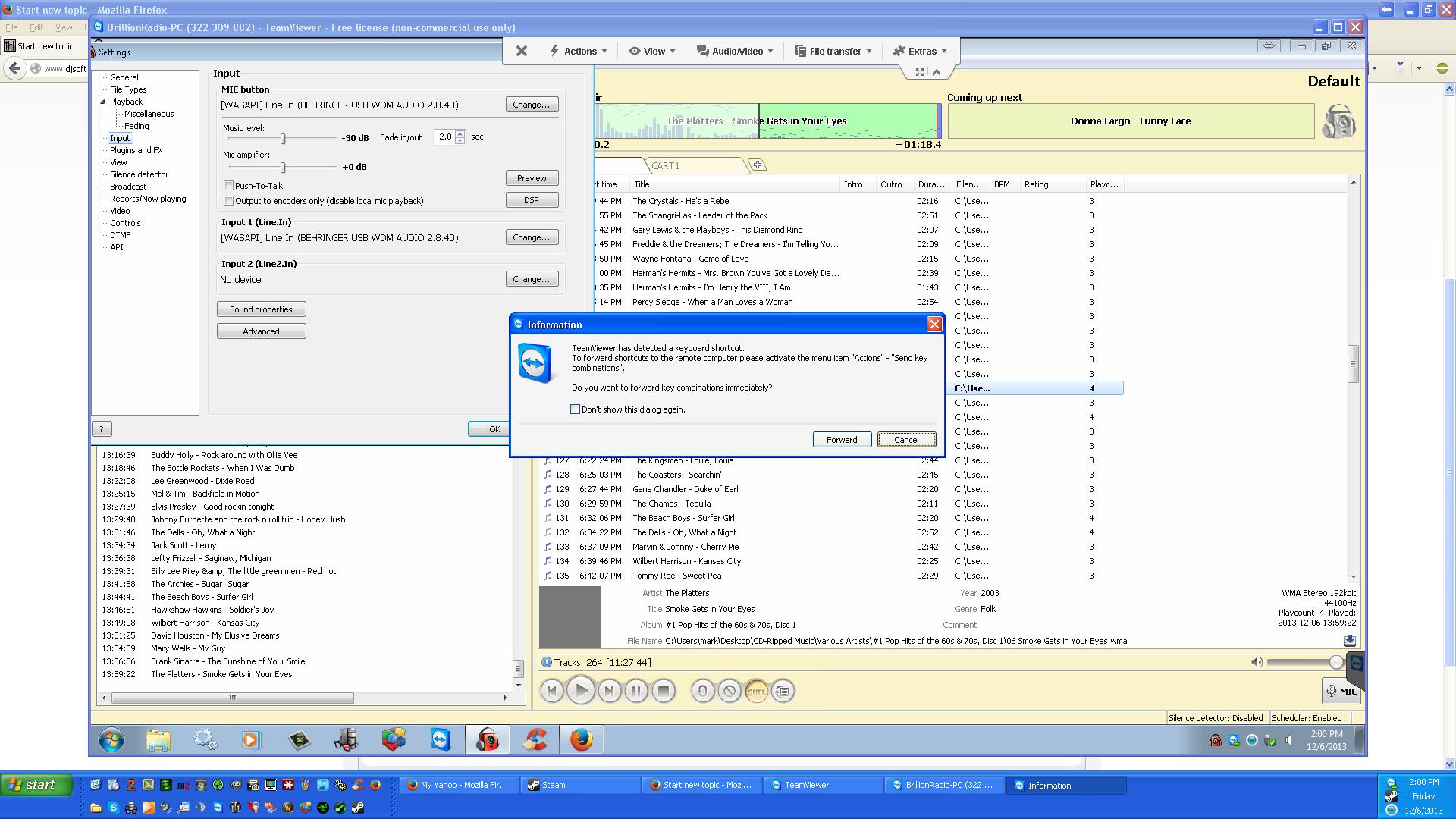The image size is (1456, 819).
Task: Click Cancel in the Information dialog
Action: (906, 440)
